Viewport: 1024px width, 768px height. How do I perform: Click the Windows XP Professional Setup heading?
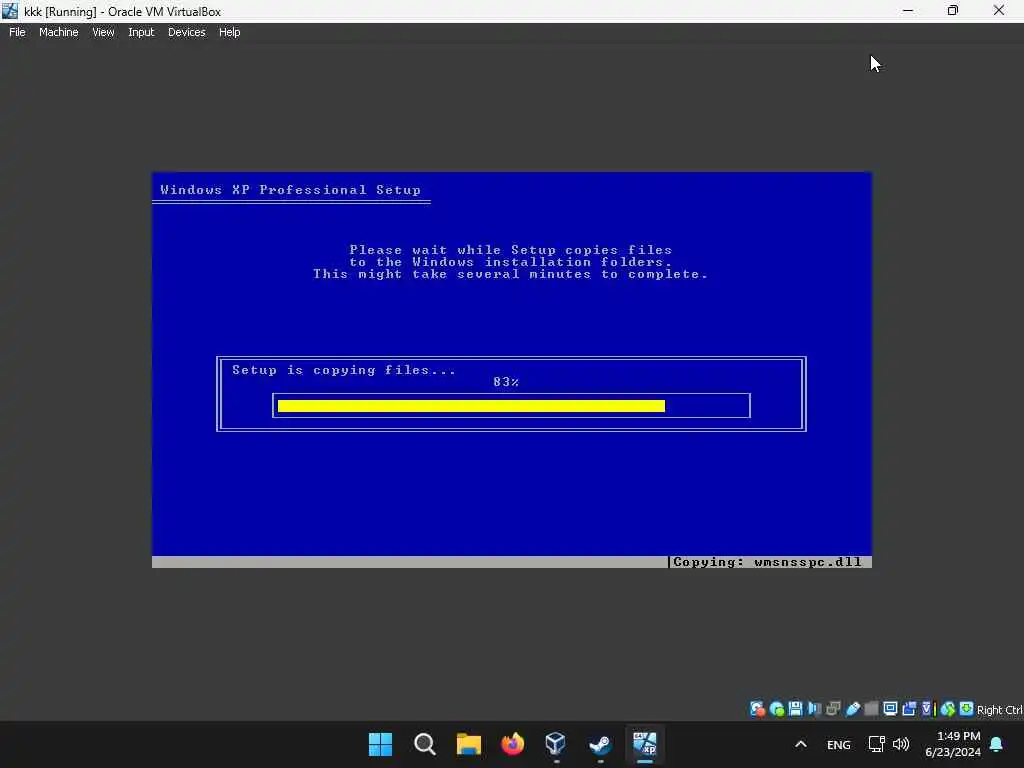click(290, 189)
